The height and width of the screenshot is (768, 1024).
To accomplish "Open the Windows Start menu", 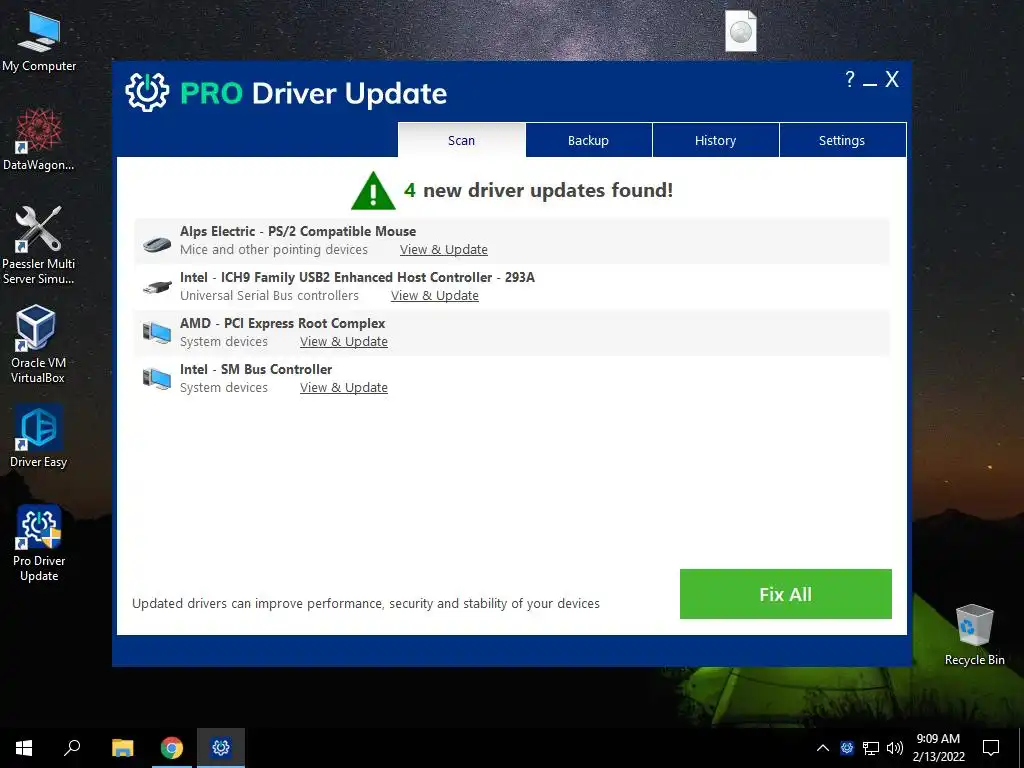I will tap(24, 748).
